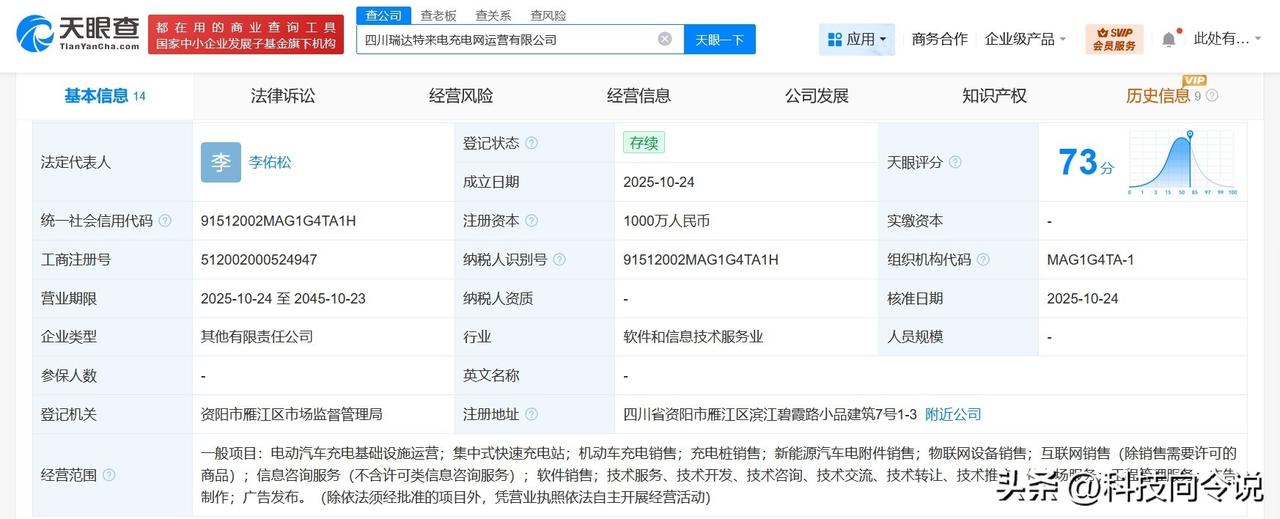1280x519 pixels.
Task: Clear the search box with the X icon
Action: coord(664,39)
